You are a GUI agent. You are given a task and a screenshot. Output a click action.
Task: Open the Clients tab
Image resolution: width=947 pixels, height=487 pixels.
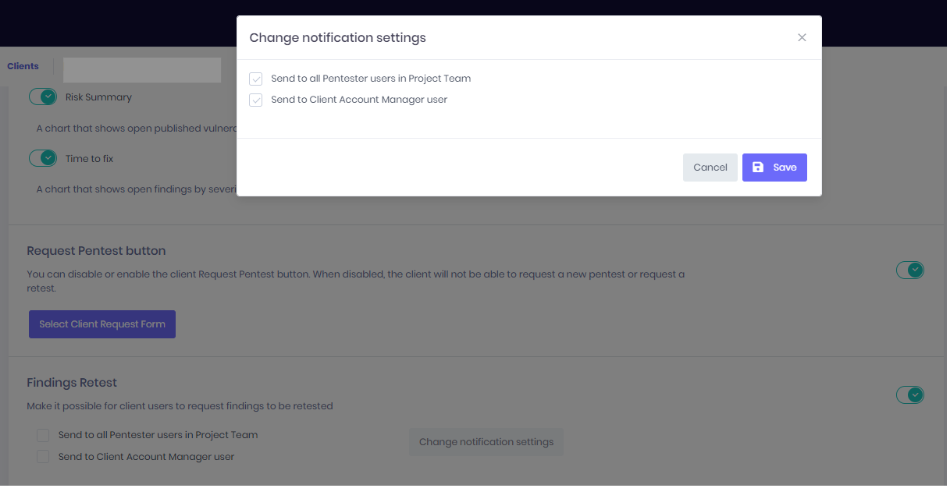pyautogui.click(x=23, y=67)
